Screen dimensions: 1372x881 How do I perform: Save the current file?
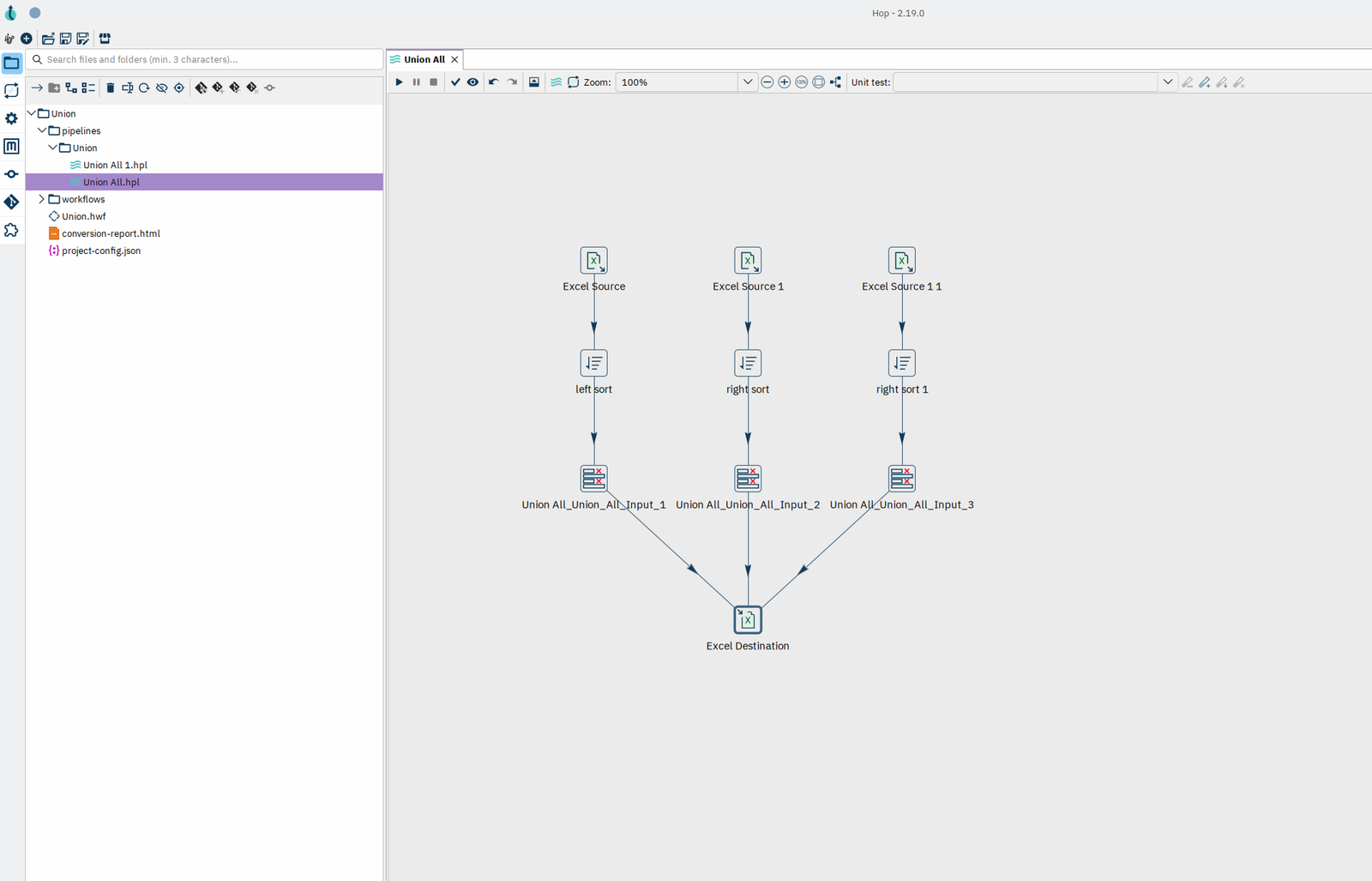[x=65, y=39]
